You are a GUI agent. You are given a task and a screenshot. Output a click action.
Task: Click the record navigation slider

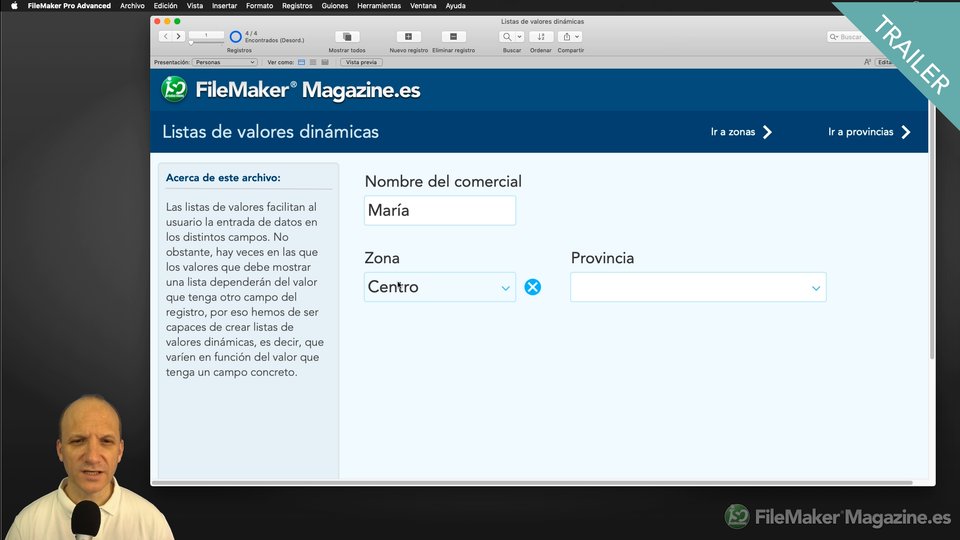click(206, 43)
